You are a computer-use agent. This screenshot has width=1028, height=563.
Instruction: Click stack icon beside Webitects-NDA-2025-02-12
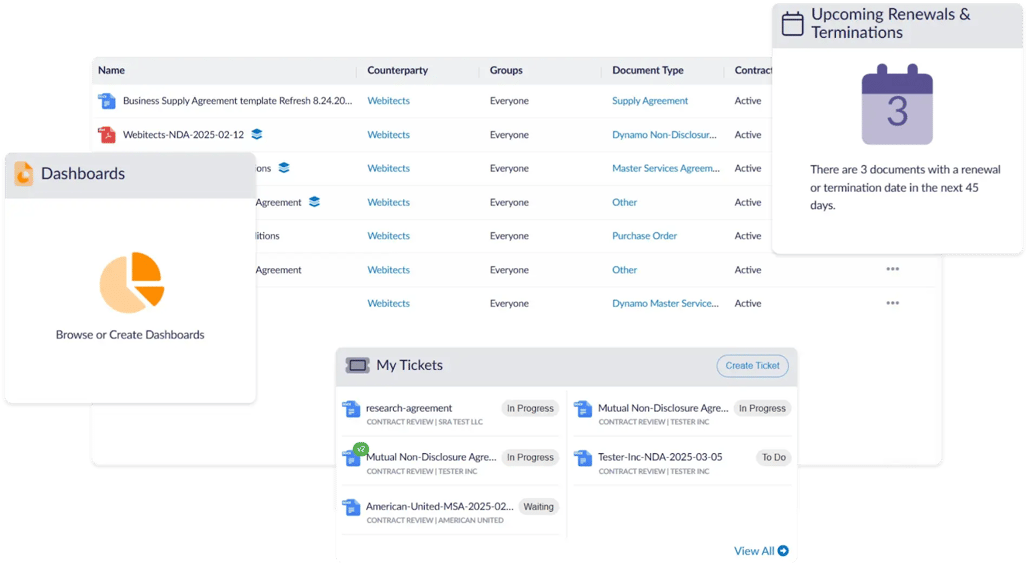257,134
